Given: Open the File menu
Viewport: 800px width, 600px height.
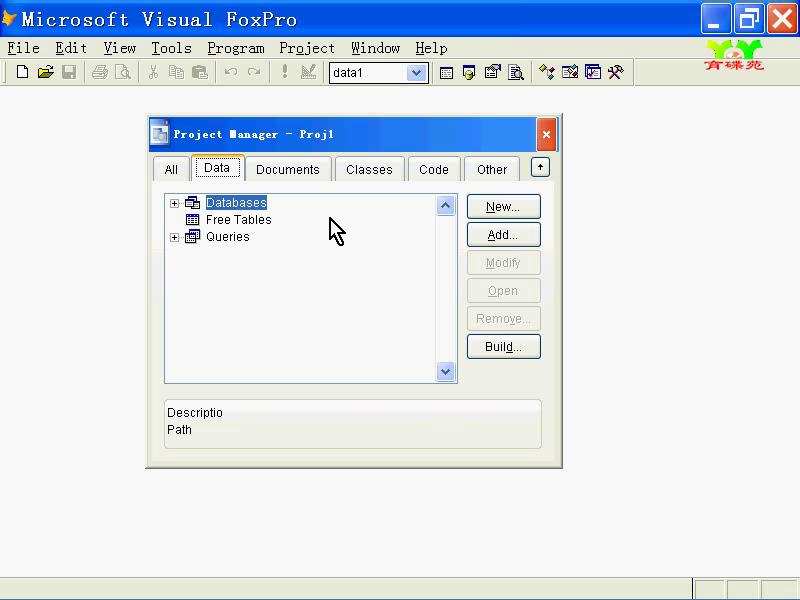Looking at the screenshot, I should (x=23, y=48).
